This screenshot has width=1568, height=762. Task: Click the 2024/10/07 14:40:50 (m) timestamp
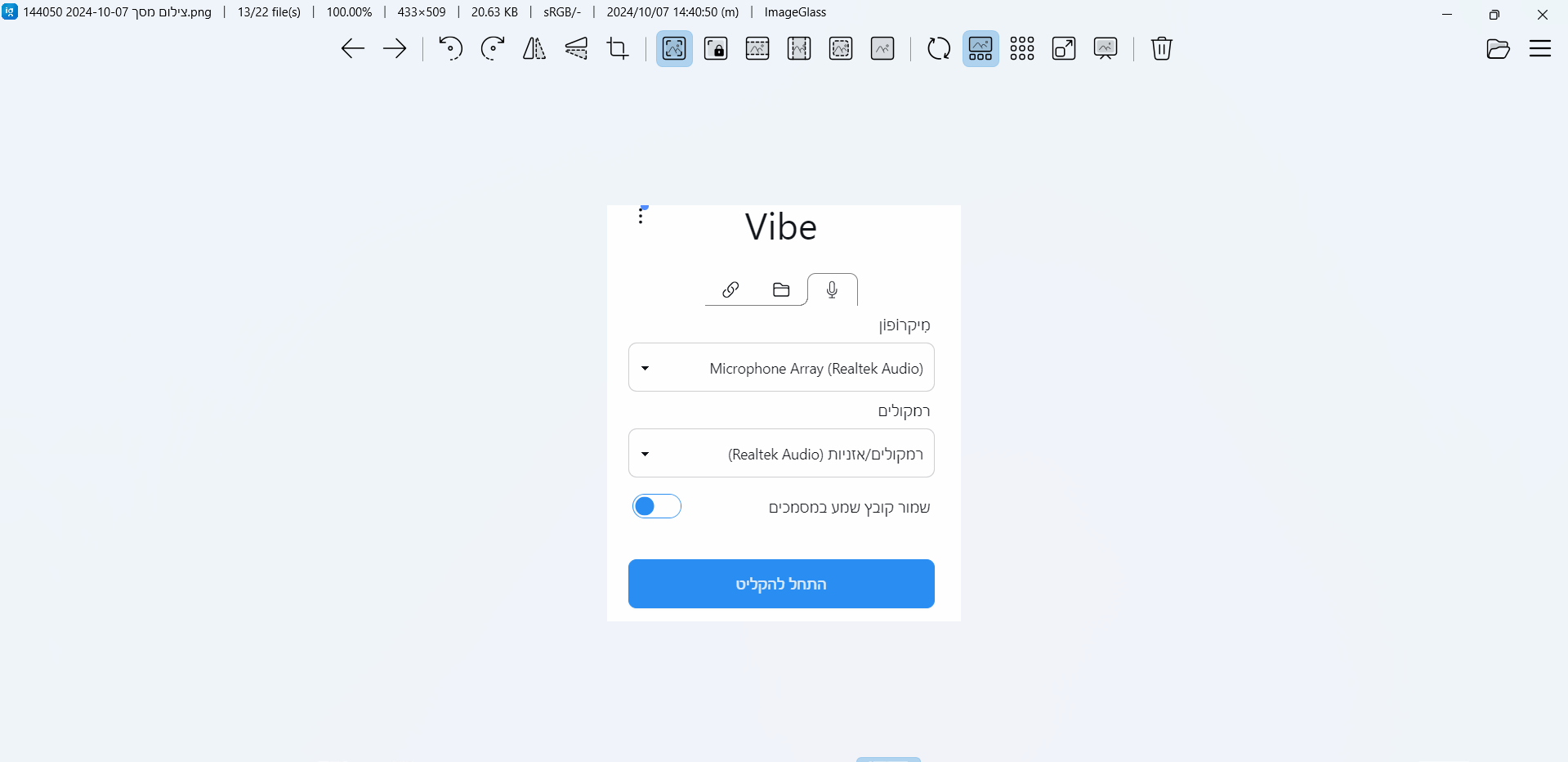[x=672, y=12]
